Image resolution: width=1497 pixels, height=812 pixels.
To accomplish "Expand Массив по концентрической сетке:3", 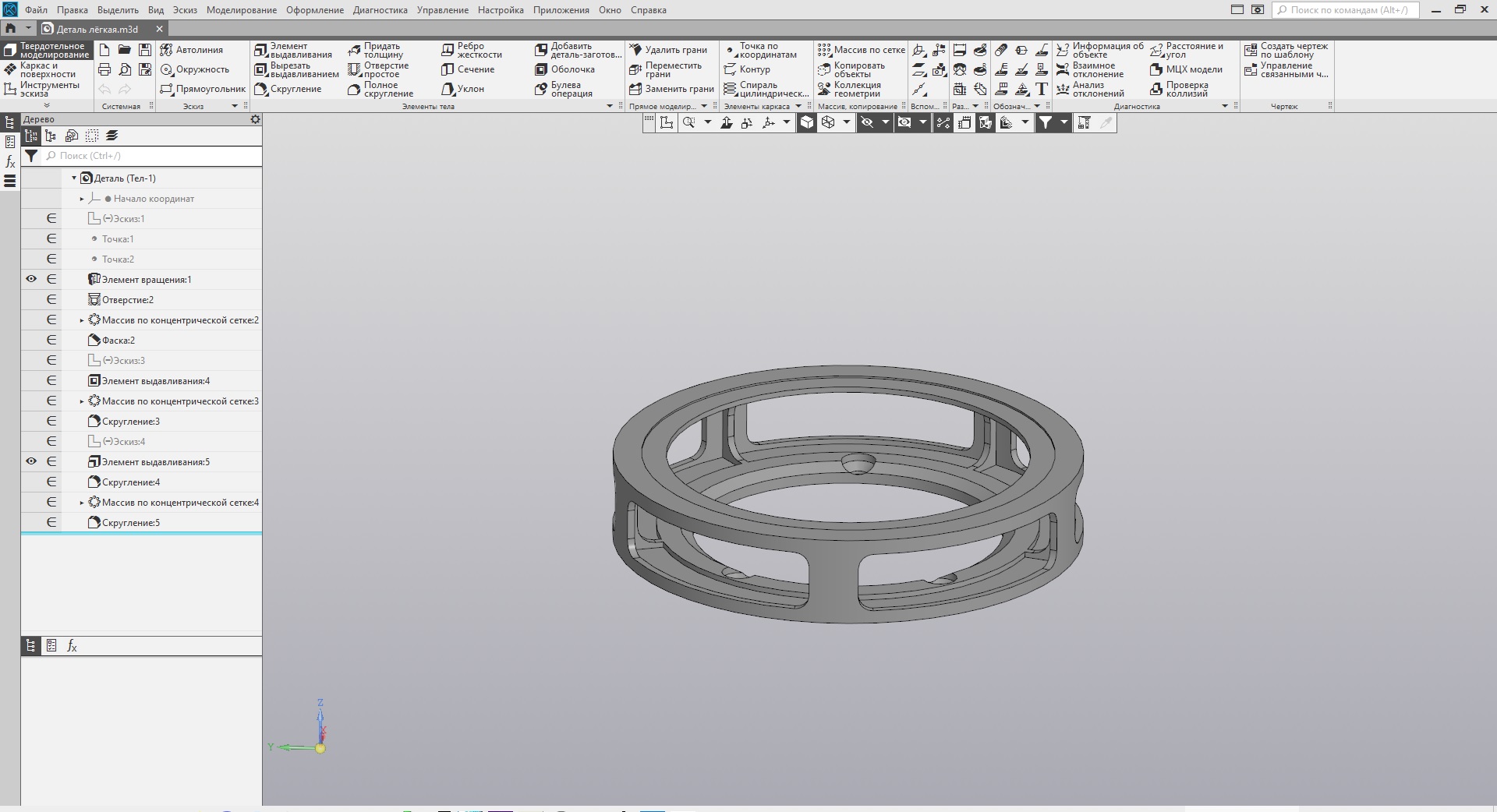I will (82, 401).
